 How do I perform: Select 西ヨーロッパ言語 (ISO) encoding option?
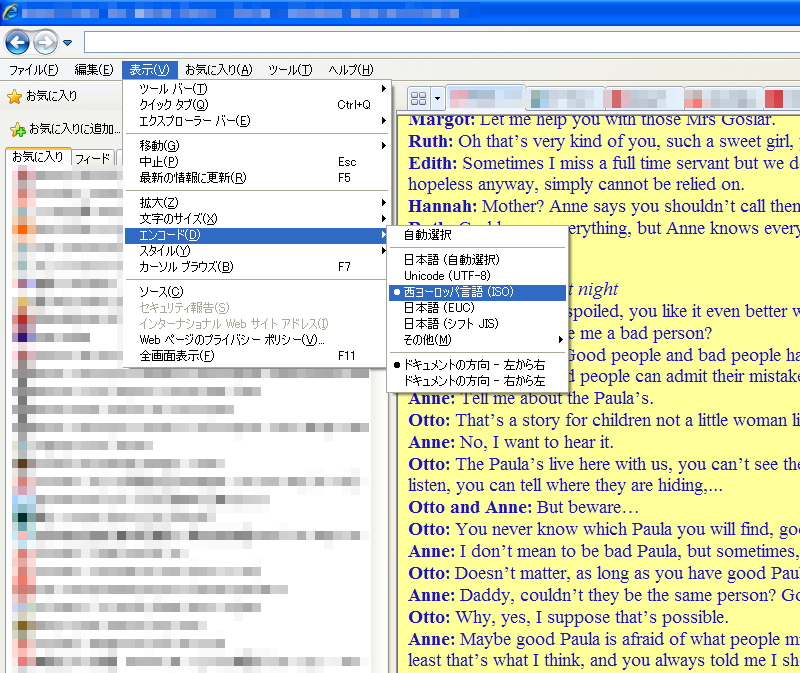(458, 292)
